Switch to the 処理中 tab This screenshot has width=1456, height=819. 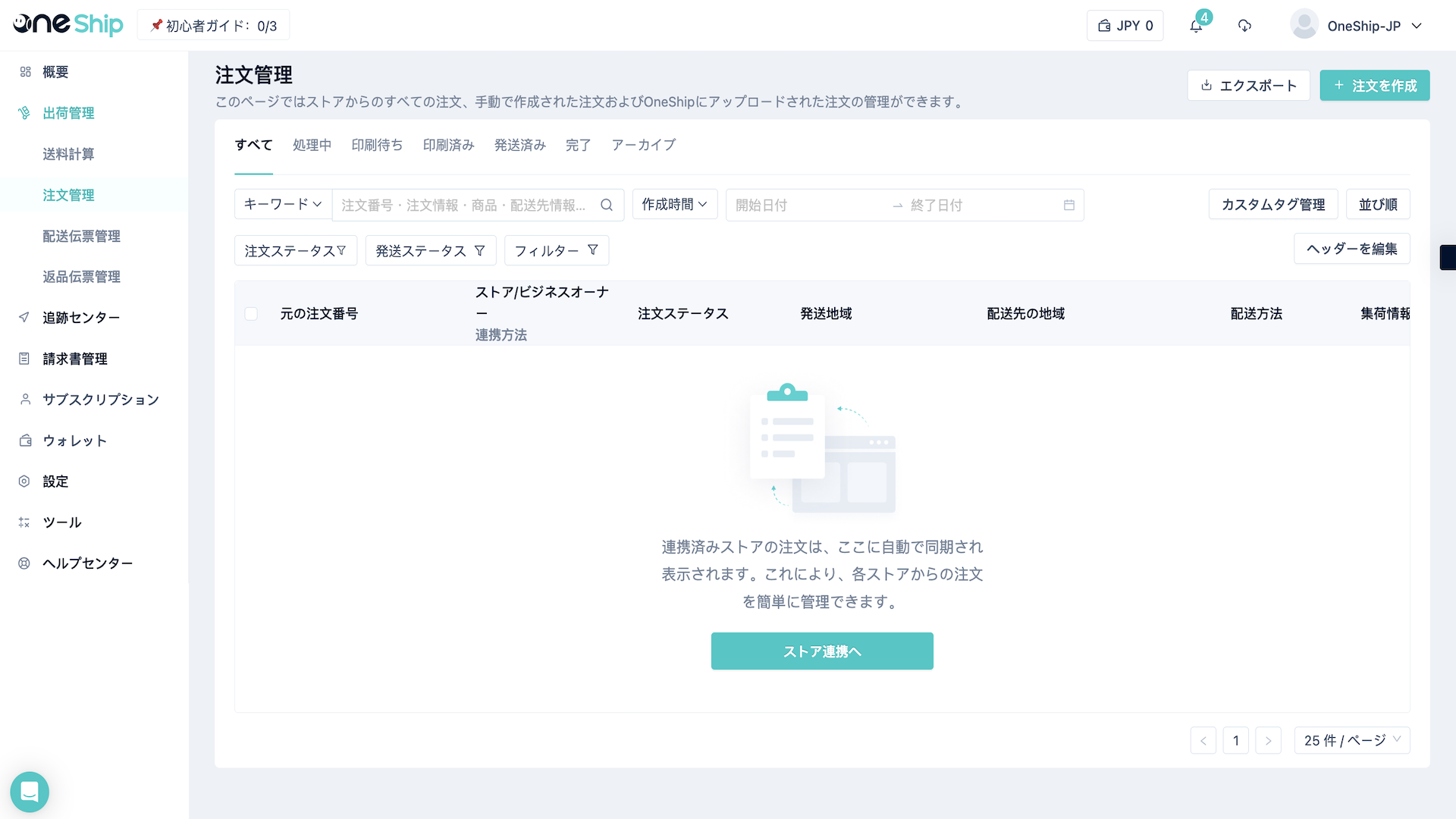(312, 145)
